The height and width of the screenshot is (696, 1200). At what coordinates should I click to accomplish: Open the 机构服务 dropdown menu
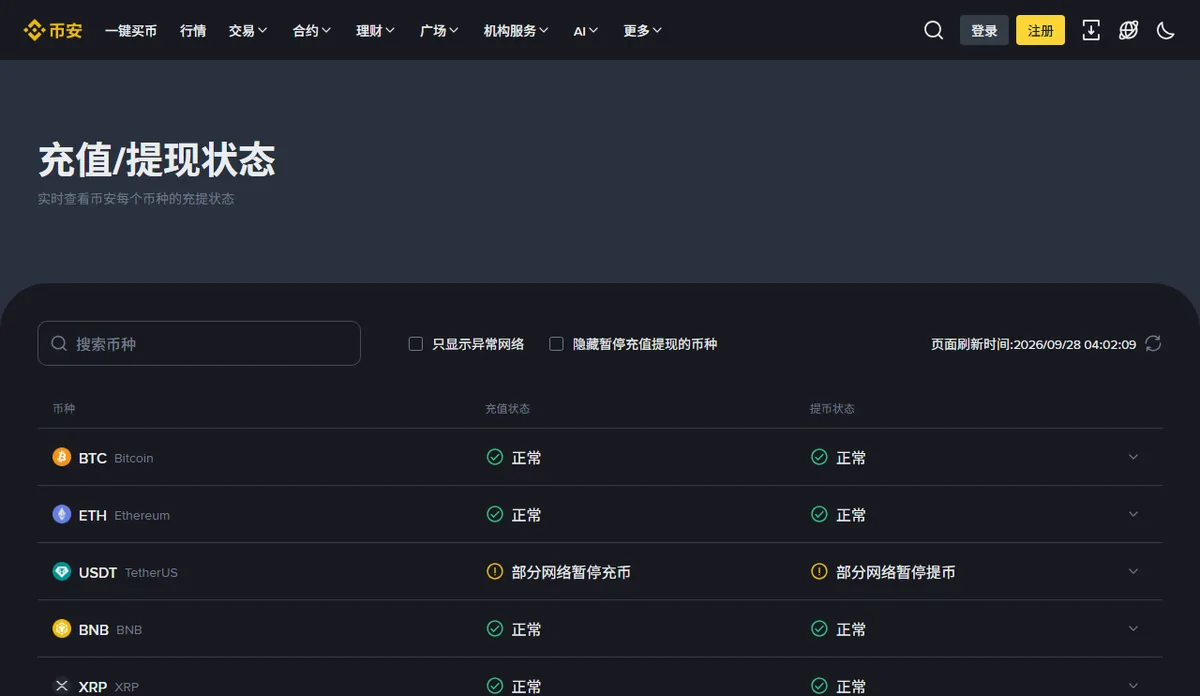click(516, 31)
